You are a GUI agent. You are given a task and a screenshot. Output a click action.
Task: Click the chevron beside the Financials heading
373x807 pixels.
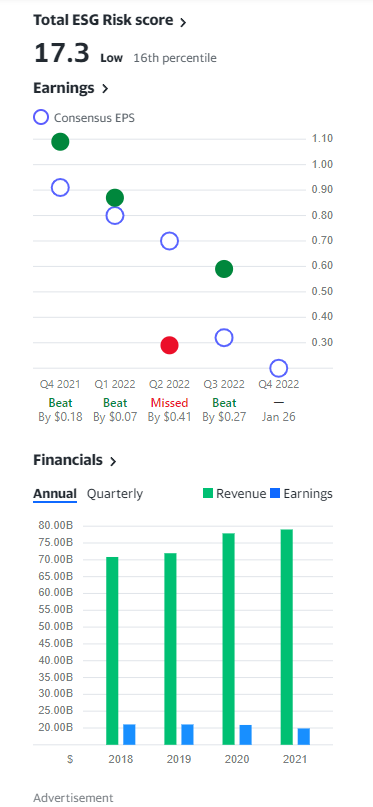coord(113,461)
